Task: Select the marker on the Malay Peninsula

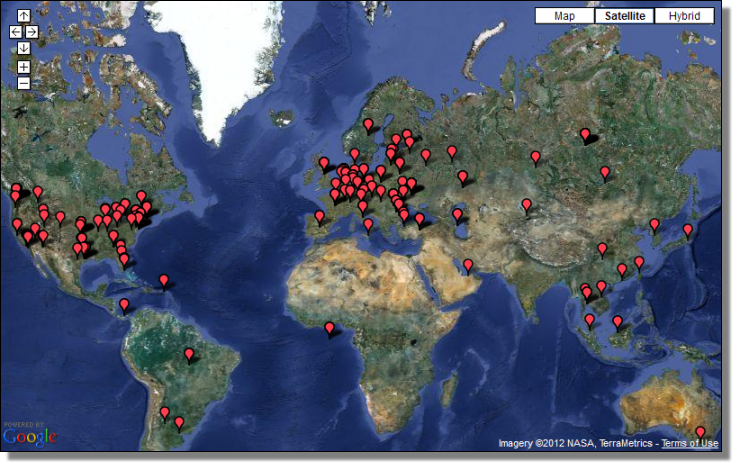Action: tap(590, 321)
